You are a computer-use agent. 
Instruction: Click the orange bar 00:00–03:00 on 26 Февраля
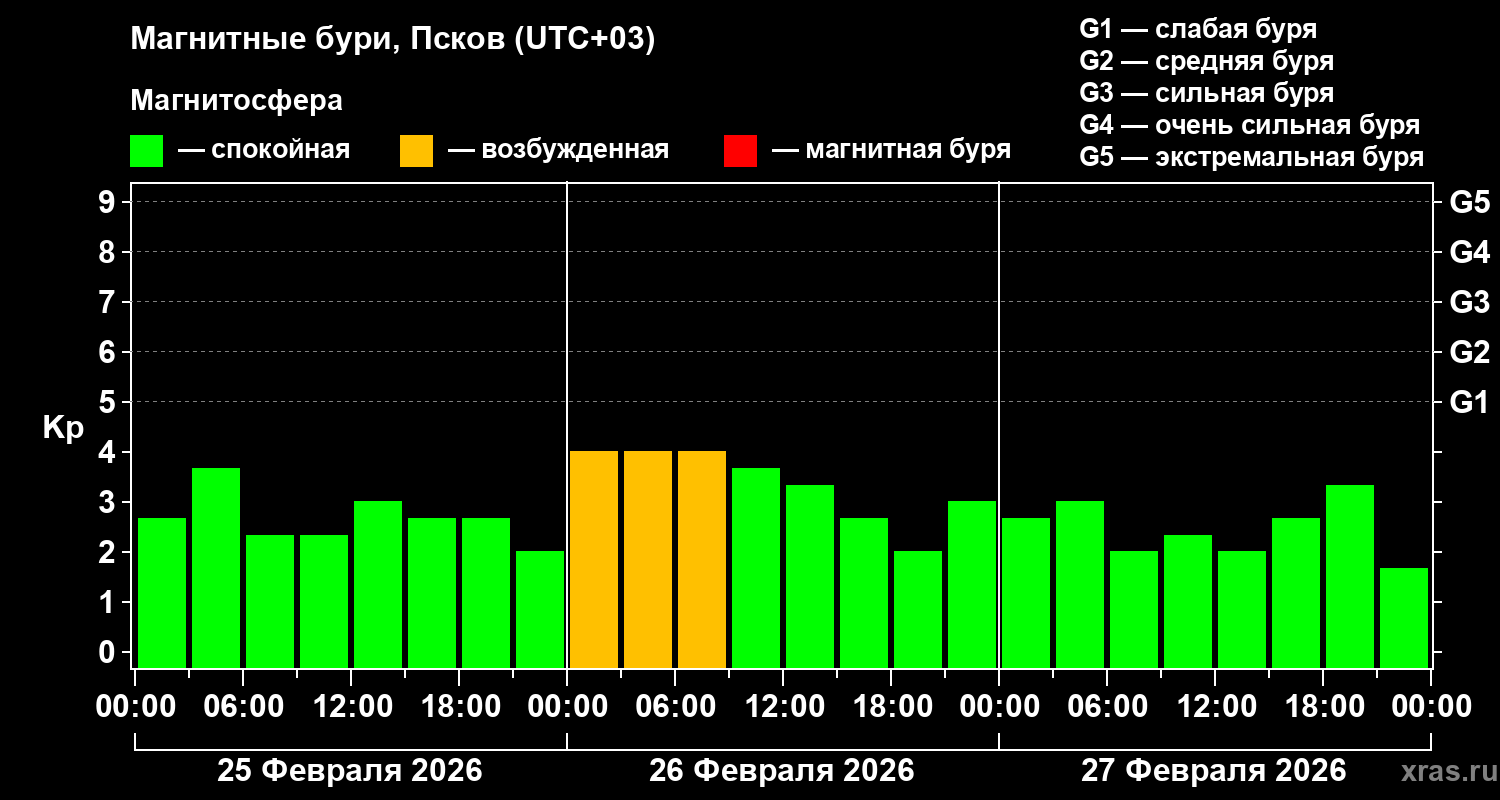[594, 560]
